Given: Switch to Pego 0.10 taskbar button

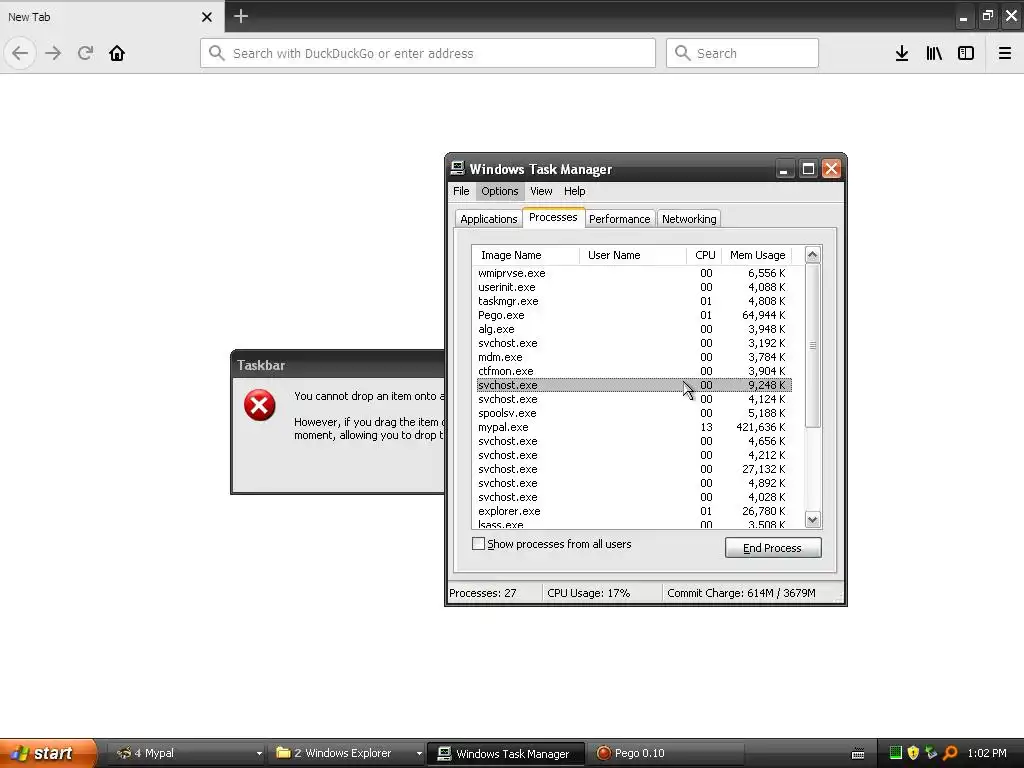Looking at the screenshot, I should [x=666, y=753].
